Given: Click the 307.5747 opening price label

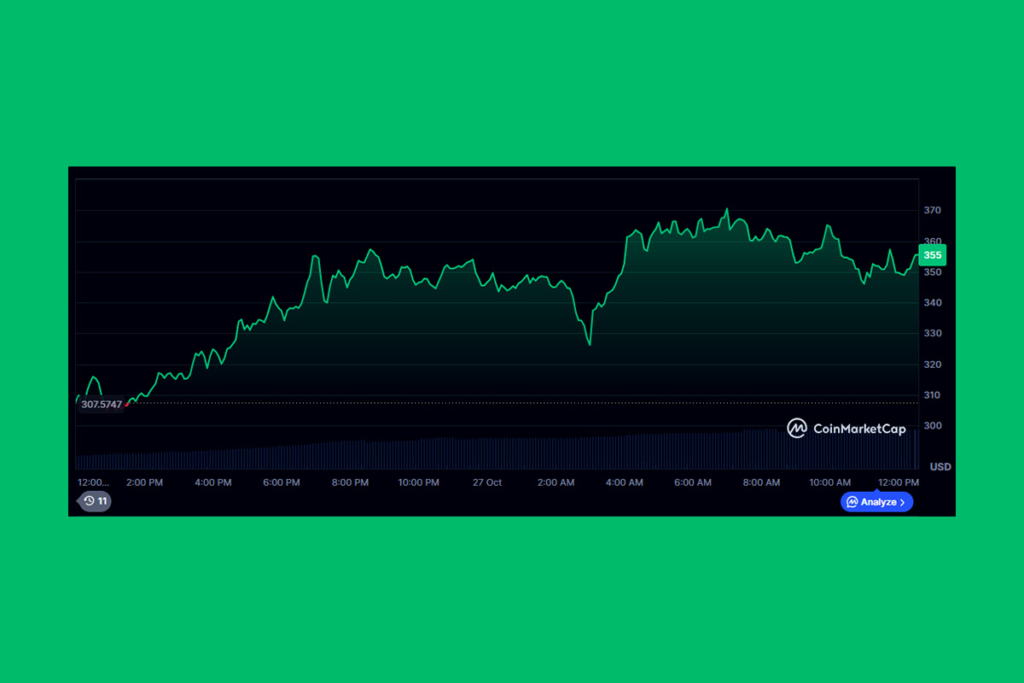Looking at the screenshot, I should (x=101, y=404).
